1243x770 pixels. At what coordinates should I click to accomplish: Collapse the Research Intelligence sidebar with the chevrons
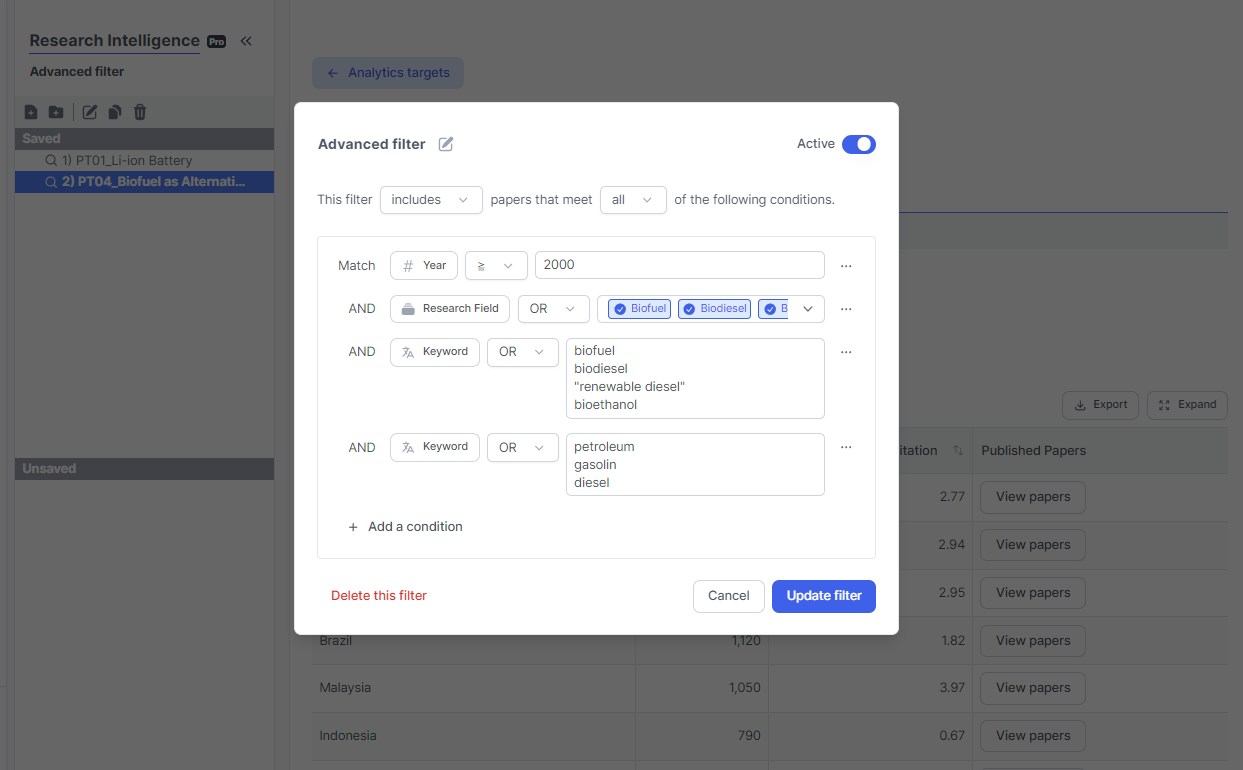pyautogui.click(x=246, y=42)
